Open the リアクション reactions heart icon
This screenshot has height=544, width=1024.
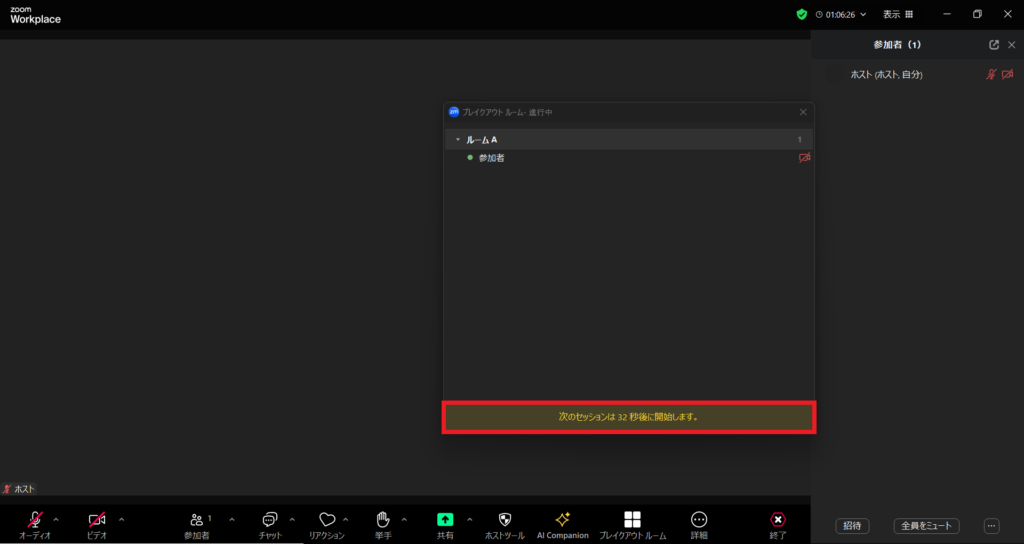[x=326, y=520]
